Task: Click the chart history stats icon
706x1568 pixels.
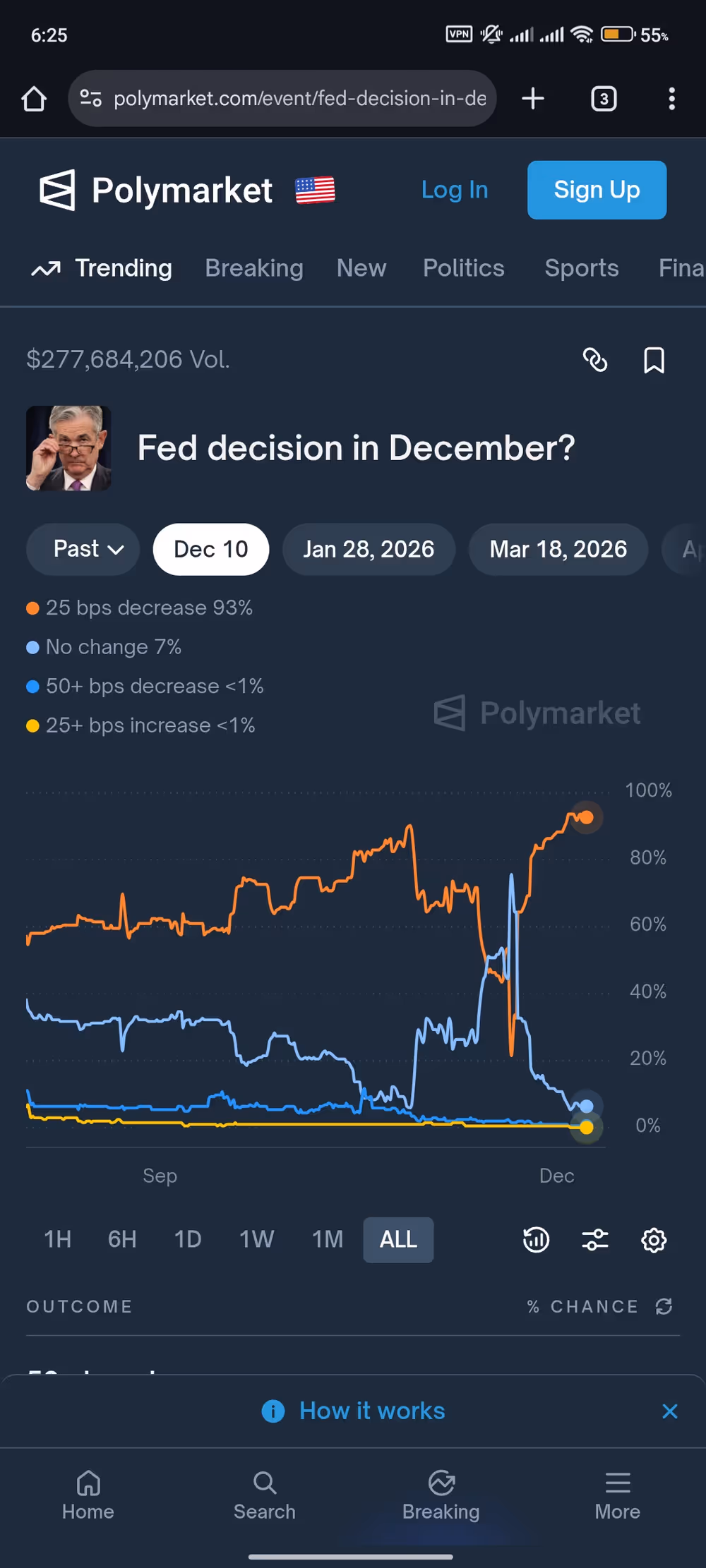Action: [x=536, y=1240]
